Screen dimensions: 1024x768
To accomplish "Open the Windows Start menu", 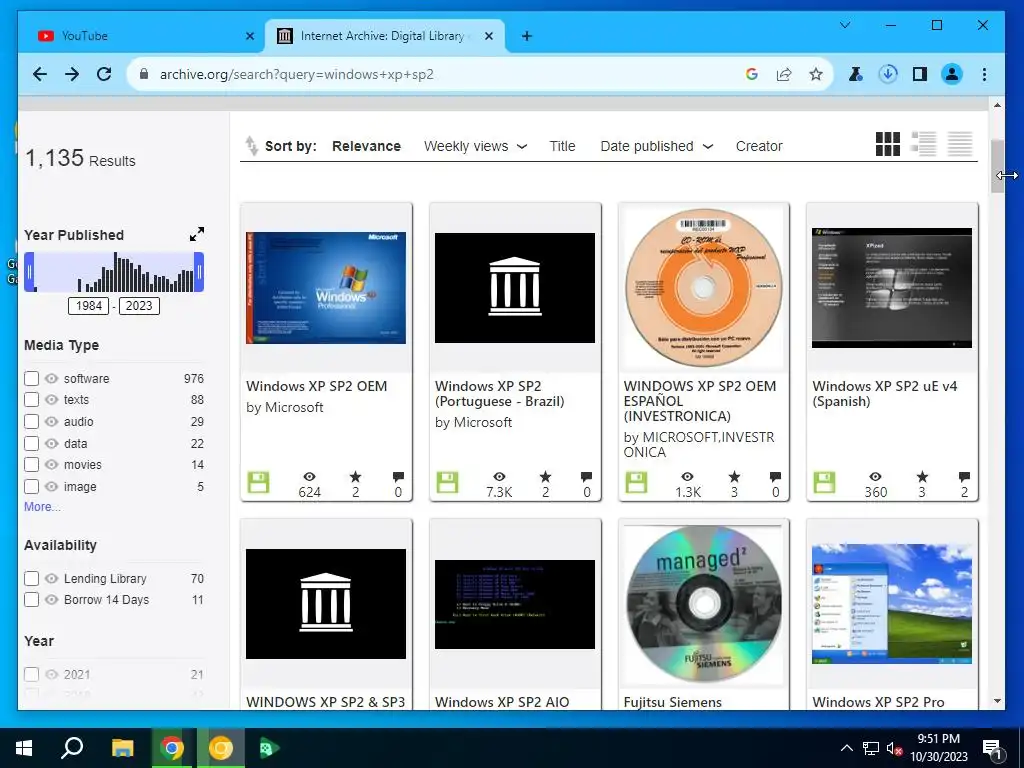I will (24, 748).
